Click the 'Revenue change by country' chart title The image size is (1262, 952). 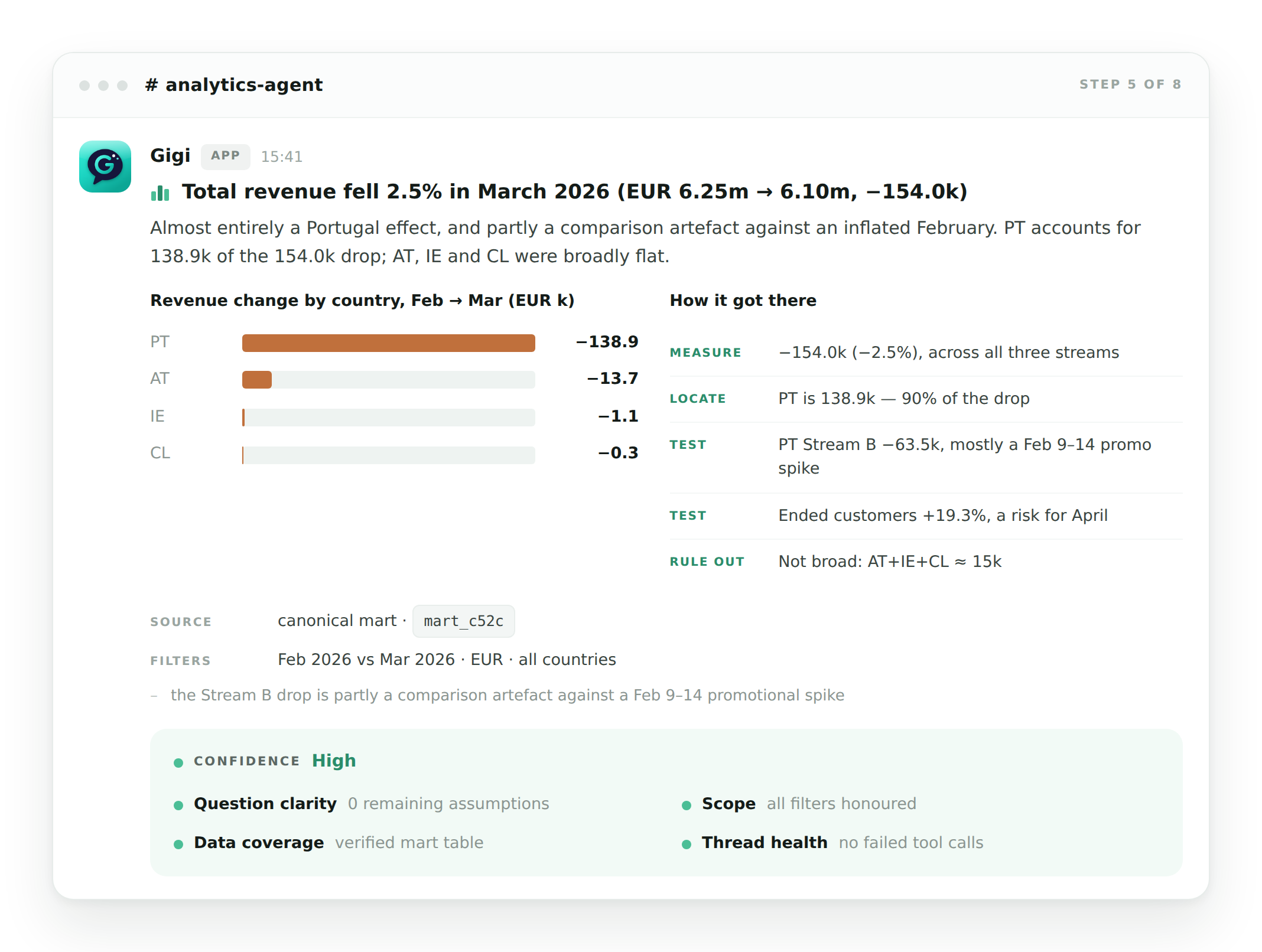pyautogui.click(x=362, y=301)
